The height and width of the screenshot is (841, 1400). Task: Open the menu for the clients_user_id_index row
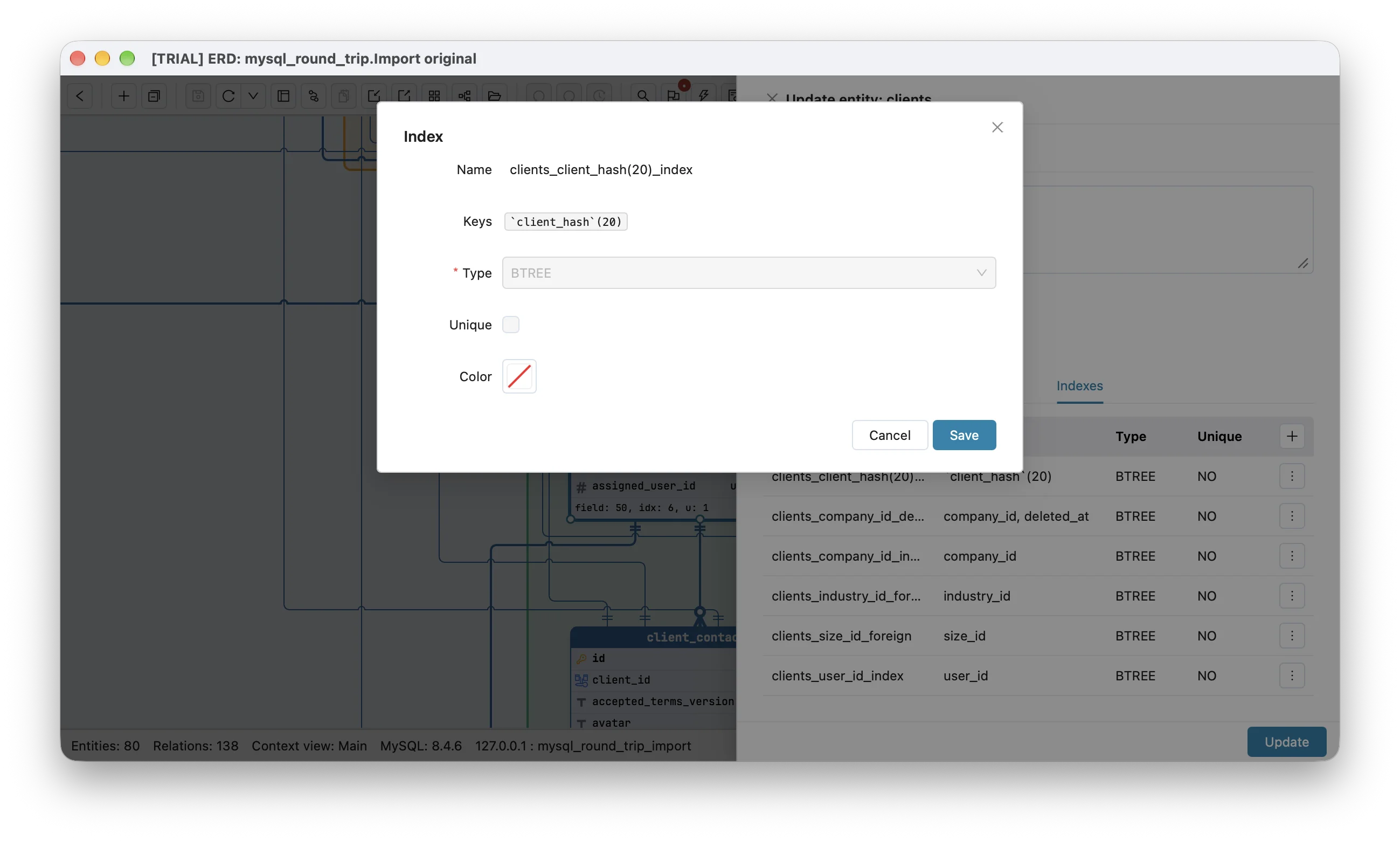tap(1291, 675)
